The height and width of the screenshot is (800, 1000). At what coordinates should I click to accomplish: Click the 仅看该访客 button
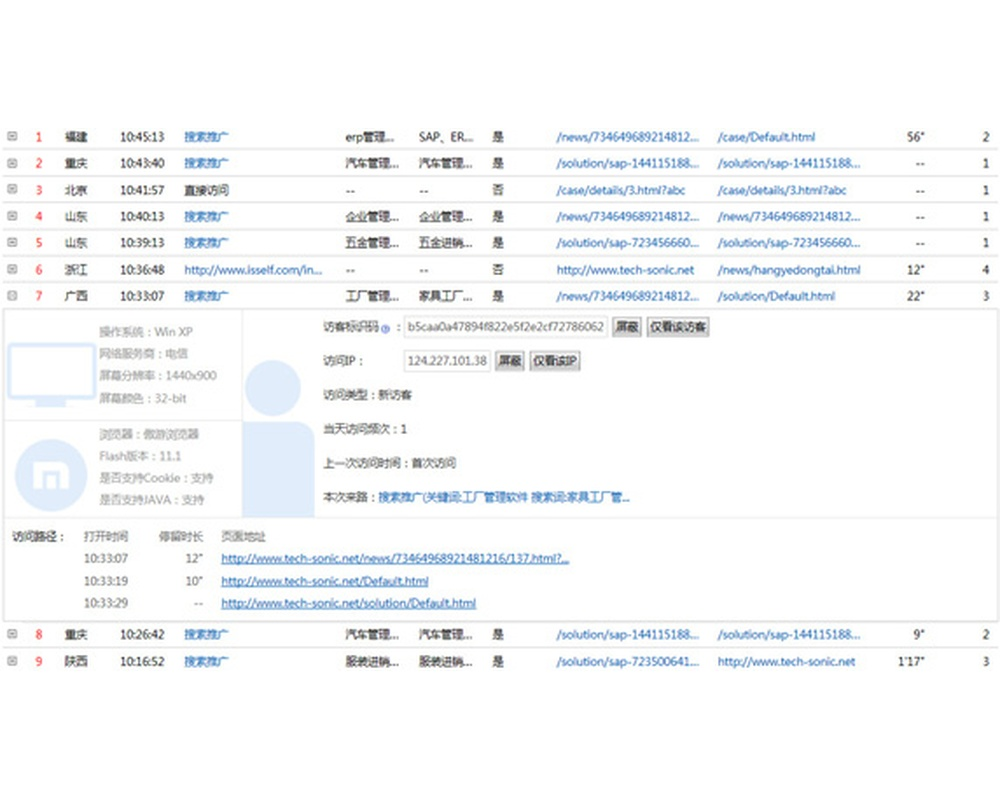pos(678,327)
